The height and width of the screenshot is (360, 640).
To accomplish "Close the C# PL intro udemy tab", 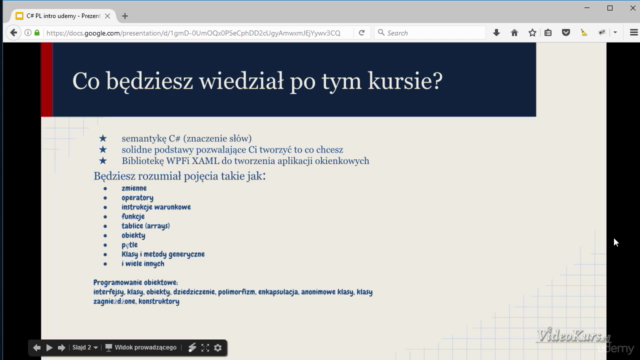I will click(107, 16).
